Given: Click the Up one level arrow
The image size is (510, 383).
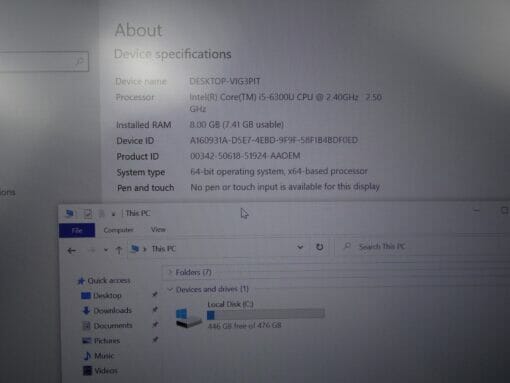Looking at the screenshot, I should coord(119,250).
